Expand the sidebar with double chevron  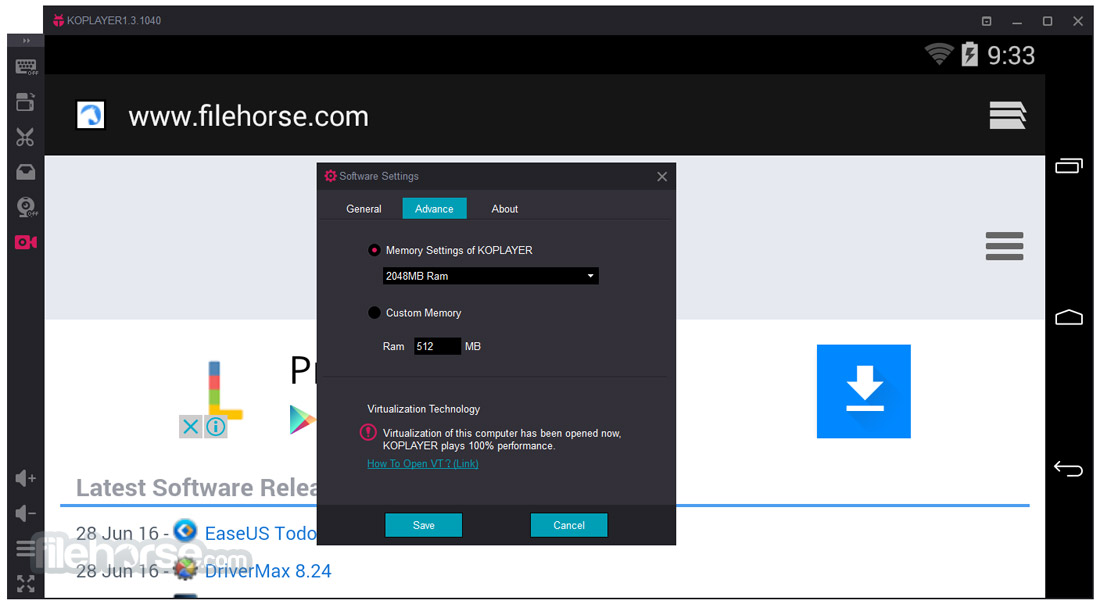coord(26,41)
